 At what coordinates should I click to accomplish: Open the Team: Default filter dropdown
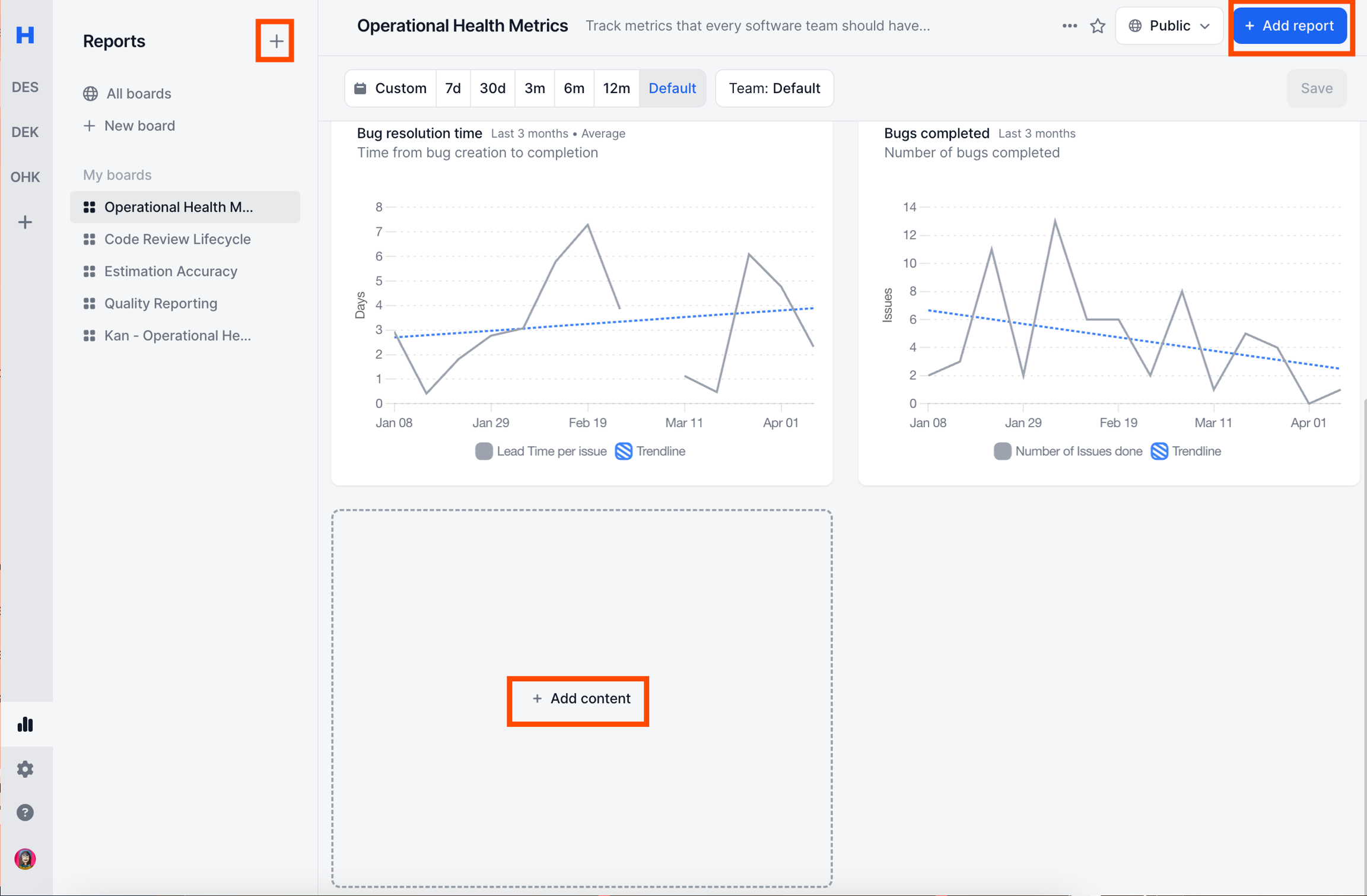pos(774,88)
